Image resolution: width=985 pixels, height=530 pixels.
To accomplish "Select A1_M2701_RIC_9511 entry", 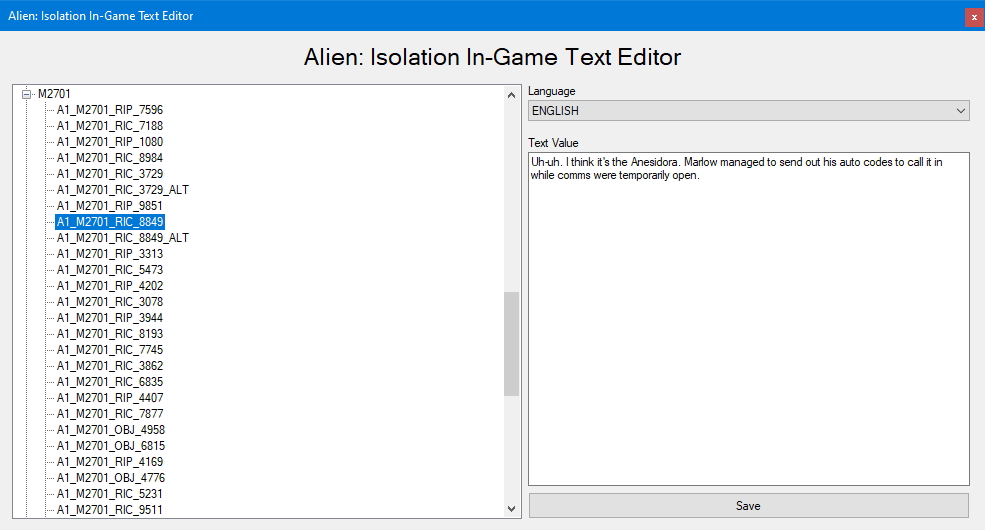I will click(110, 510).
